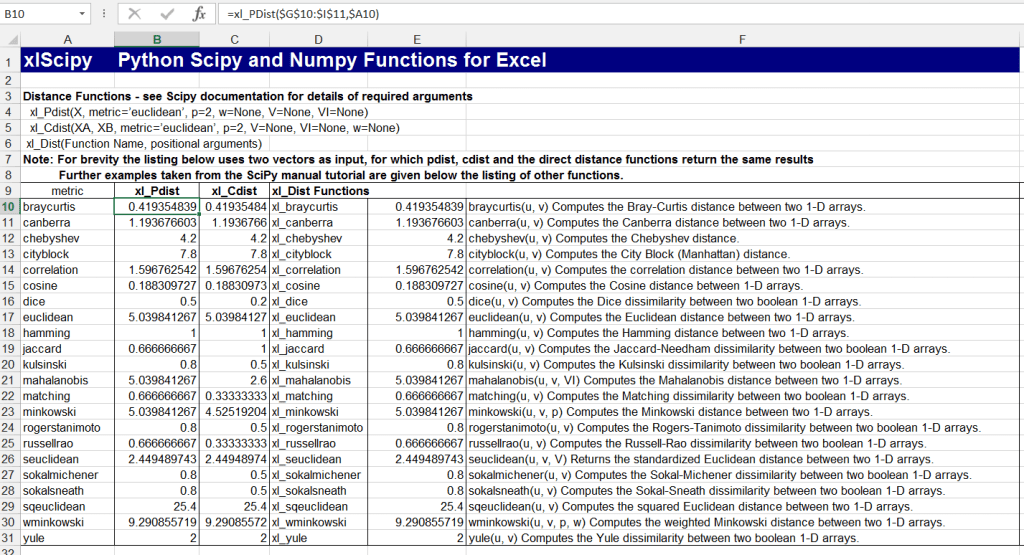Open the Name Box dropdown arrow
Image resolution: width=1024 pixels, height=555 pixels.
(83, 15)
